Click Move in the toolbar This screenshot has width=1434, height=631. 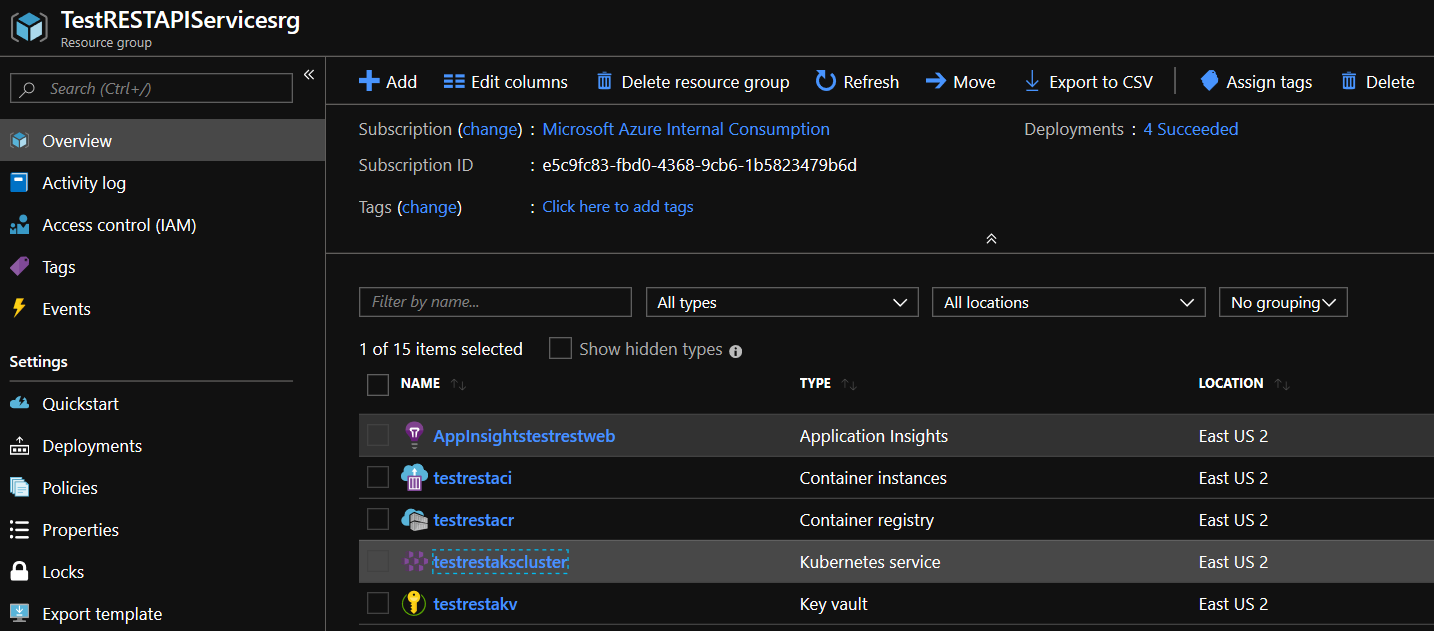960,82
